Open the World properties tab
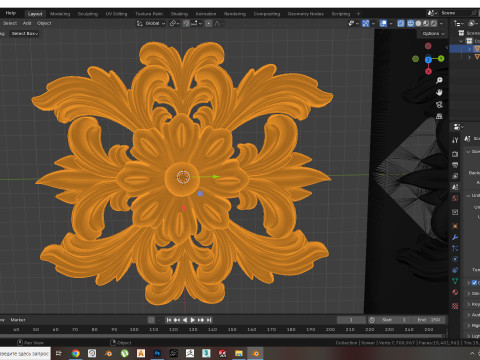480x360 pixels. coord(455,198)
